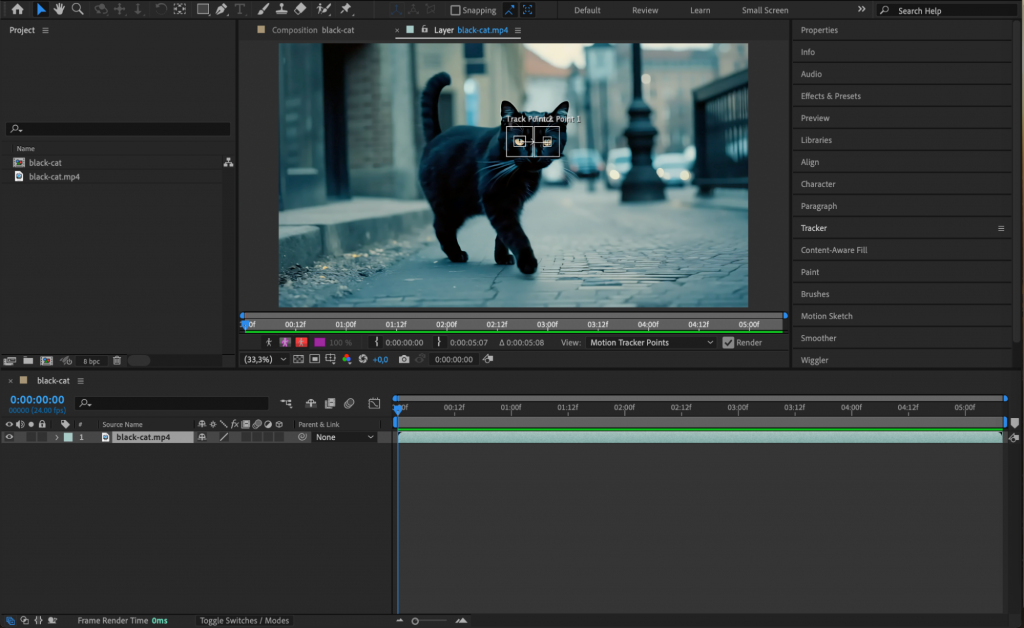This screenshot has width=1024, height=628.
Task: Select the Puppet Pin tool
Action: pyautogui.click(x=347, y=10)
